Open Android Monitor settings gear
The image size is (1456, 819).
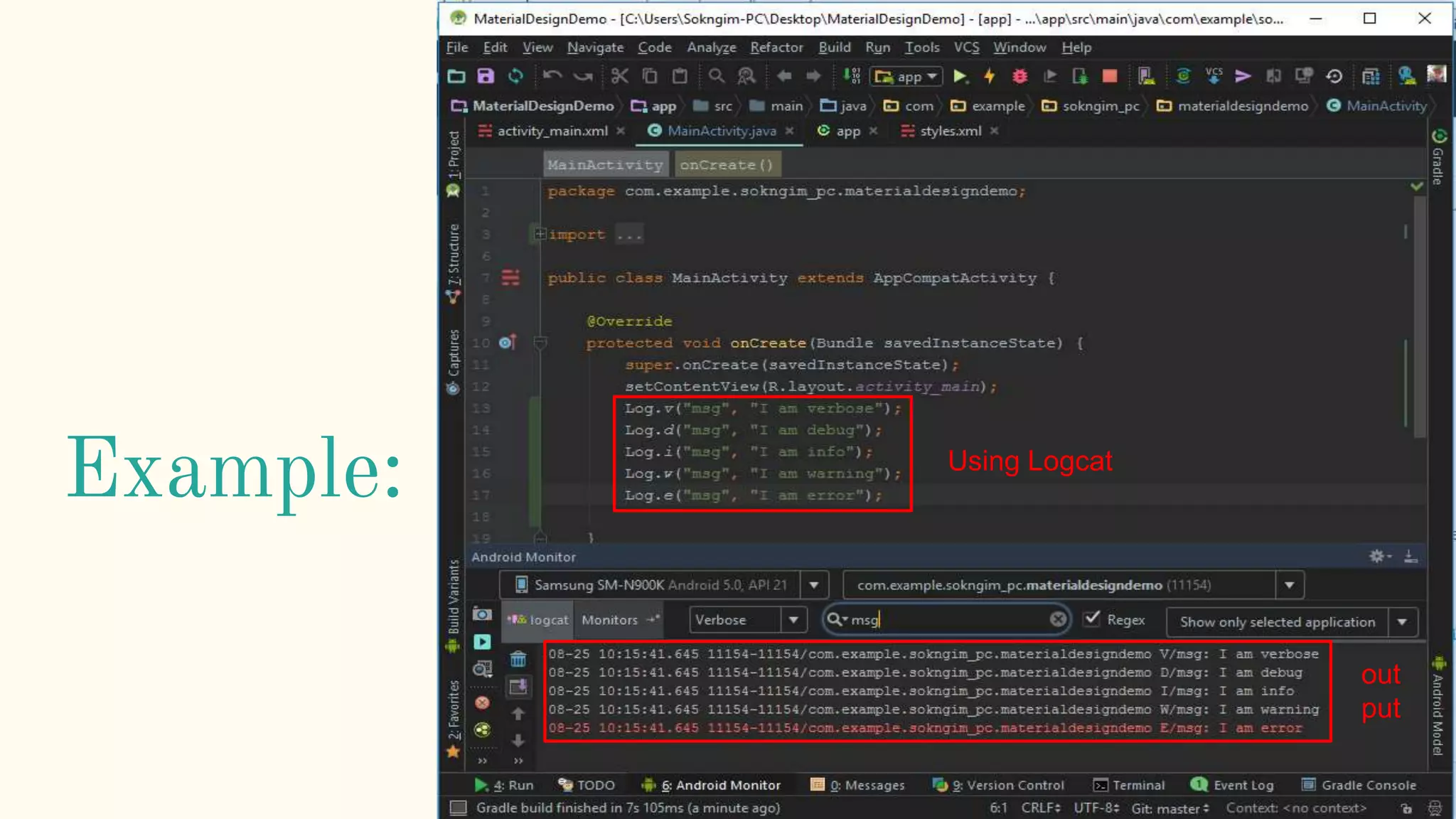pos(1380,557)
